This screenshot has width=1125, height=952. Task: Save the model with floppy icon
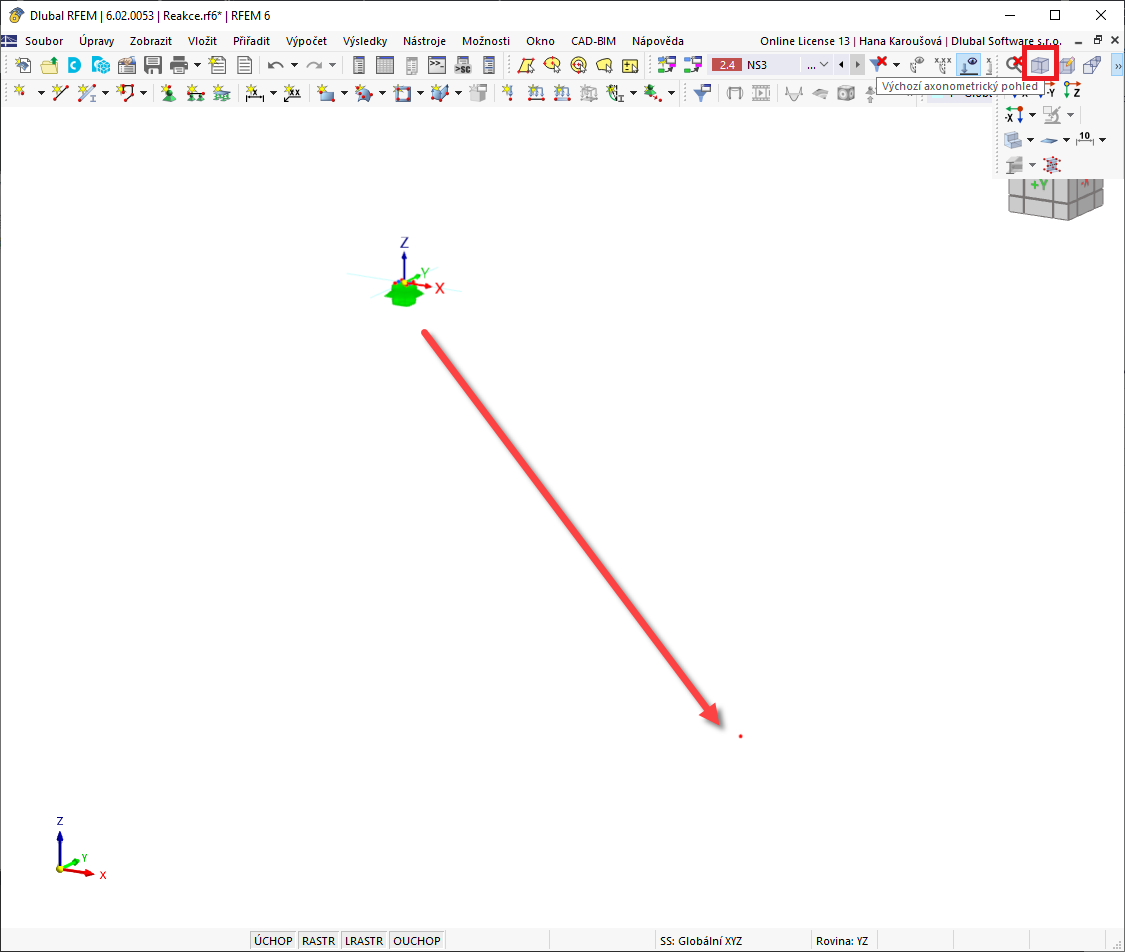tap(153, 65)
